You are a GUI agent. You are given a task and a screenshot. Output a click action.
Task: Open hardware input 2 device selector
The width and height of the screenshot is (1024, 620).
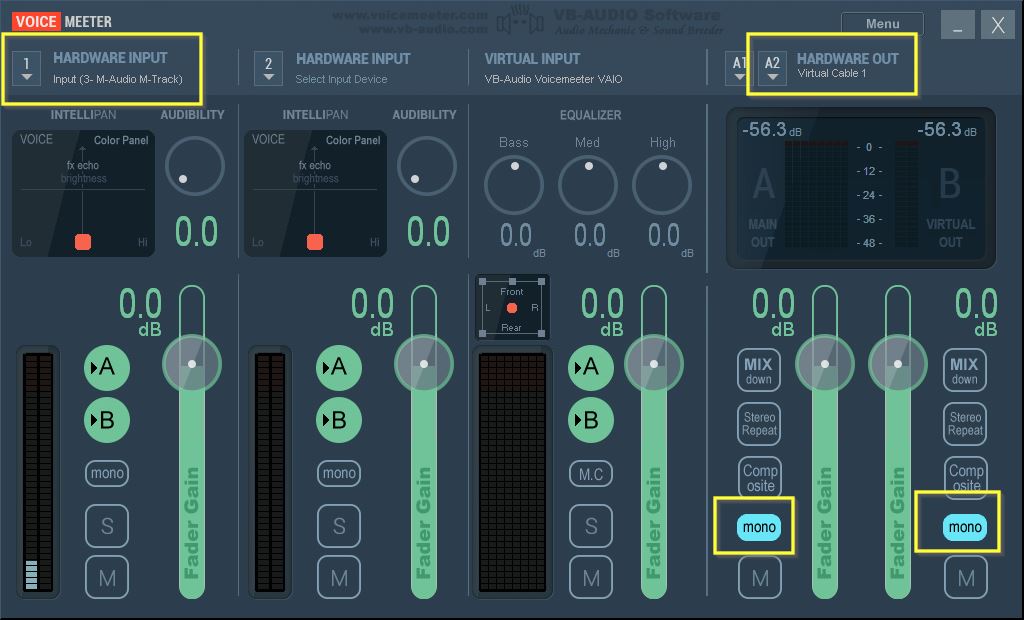(x=268, y=68)
